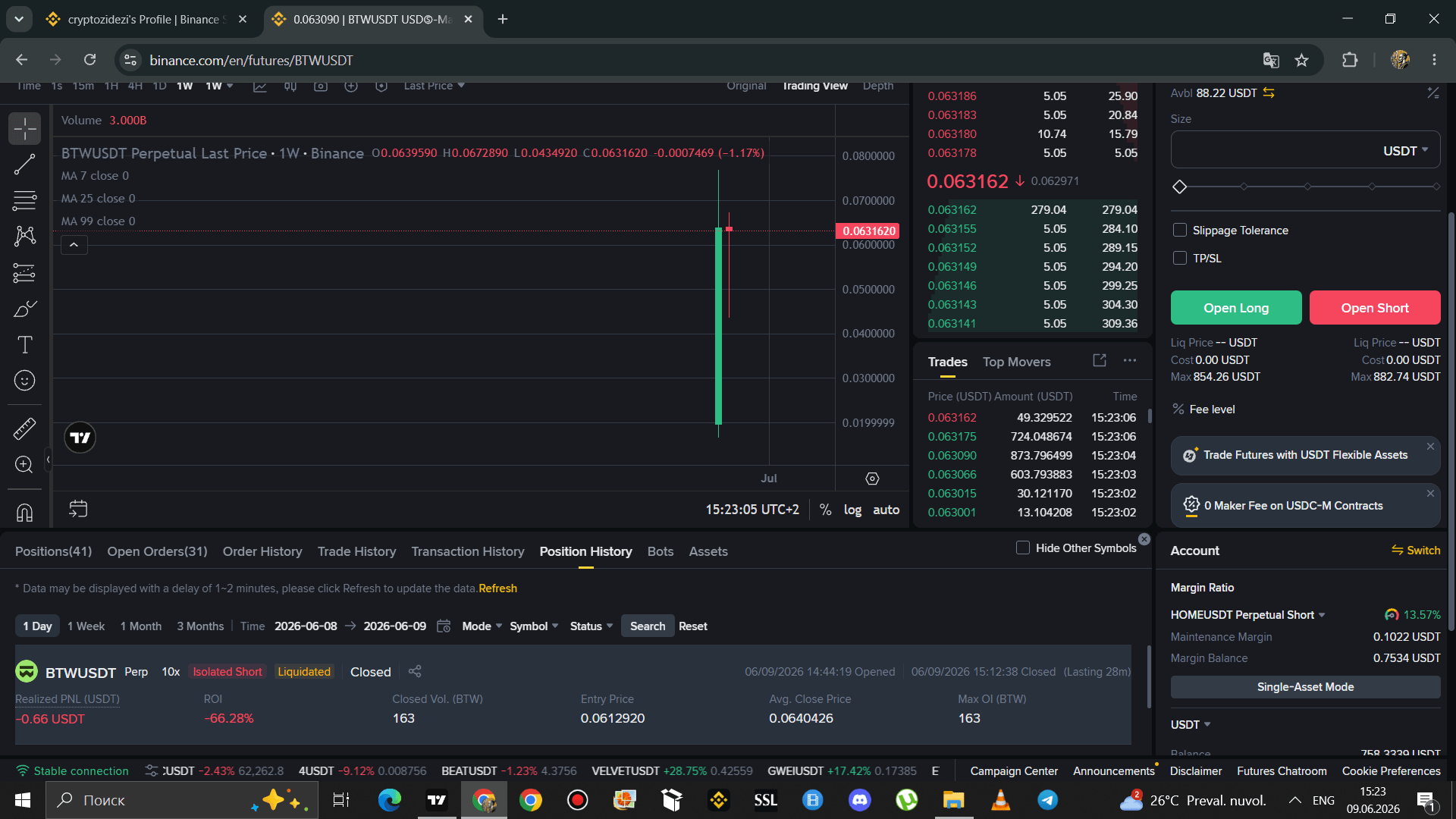The image size is (1456, 819).
Task: Toggle log scale on chart
Action: click(x=852, y=510)
